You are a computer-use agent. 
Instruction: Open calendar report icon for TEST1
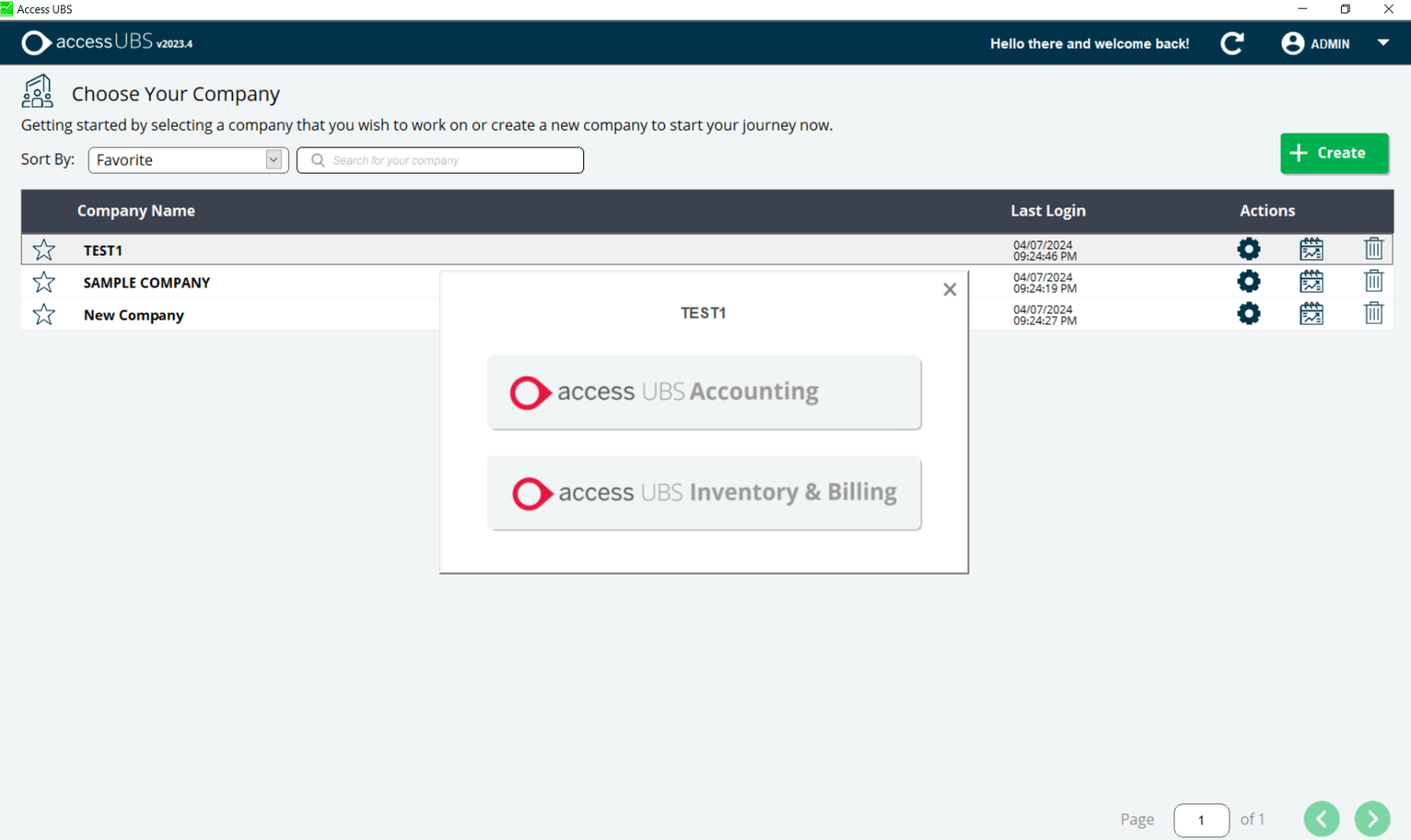[1311, 249]
